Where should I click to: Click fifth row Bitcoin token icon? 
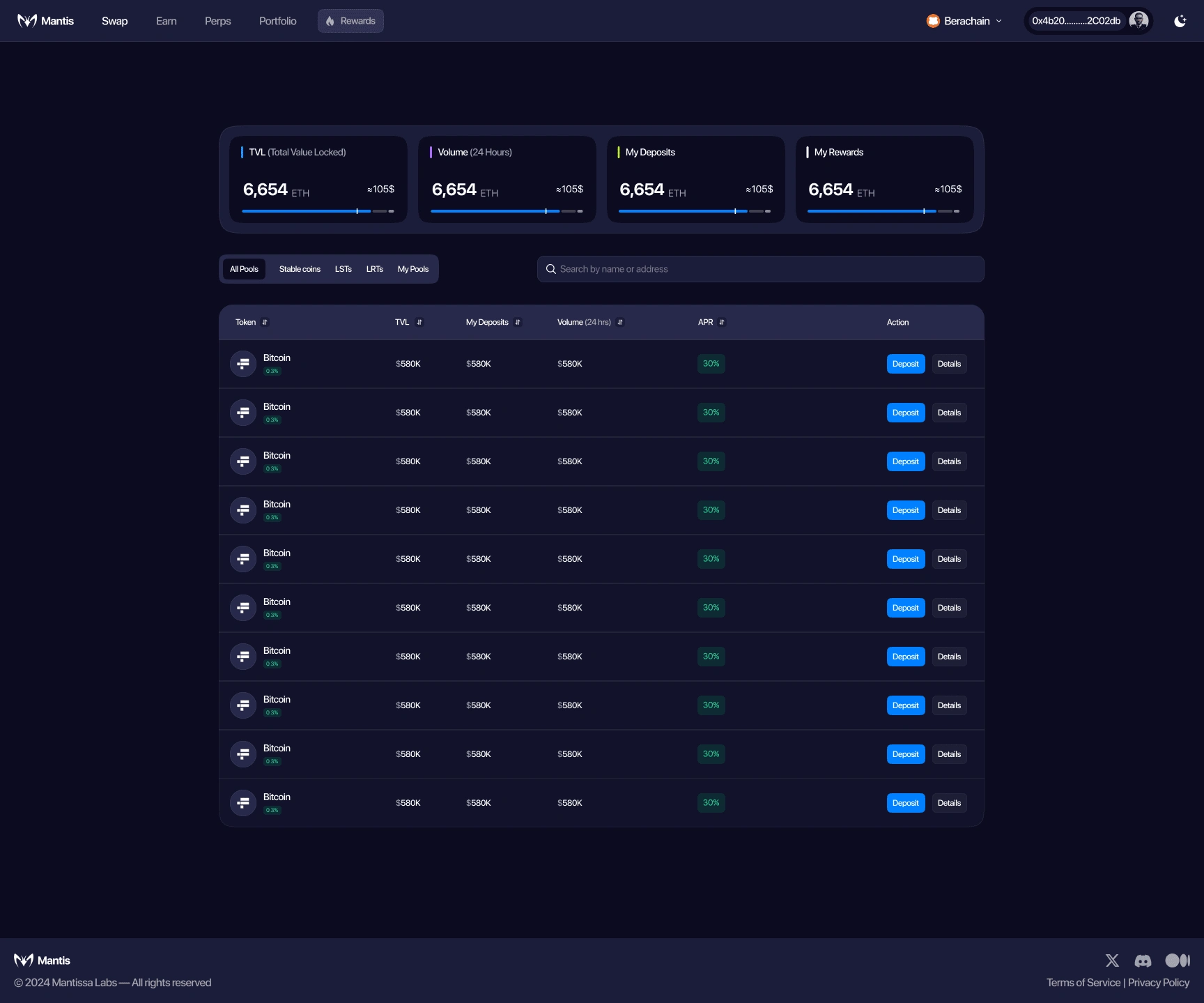(243, 559)
